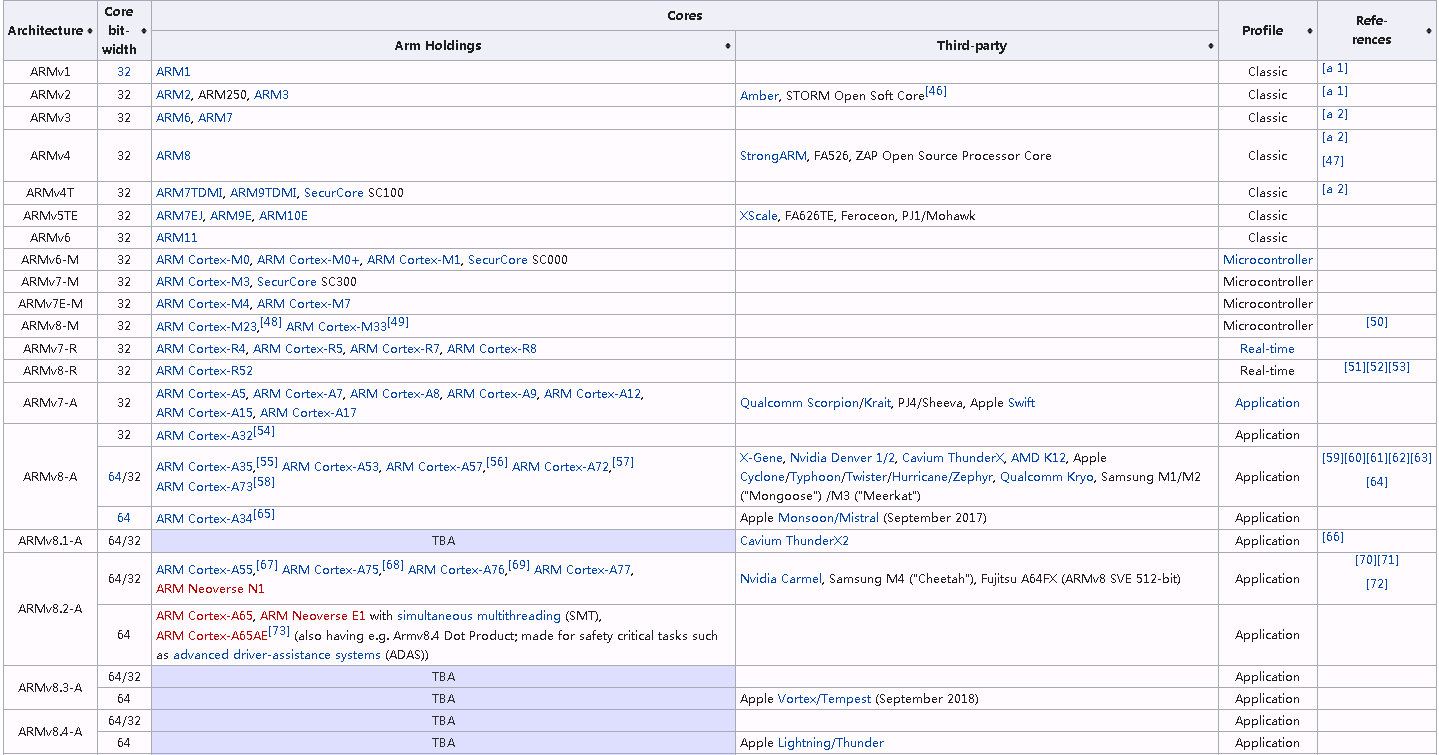Screen dimensions: 1439x755
Task: Open the ARM Cortex-M23 link
Action: coord(206,327)
